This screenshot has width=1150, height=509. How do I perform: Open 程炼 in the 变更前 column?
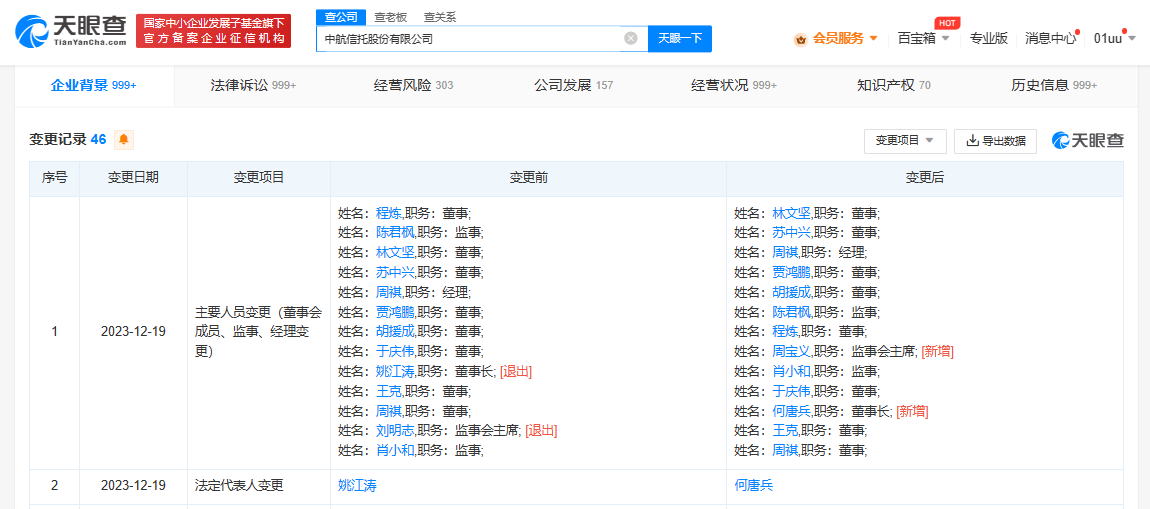click(388, 213)
